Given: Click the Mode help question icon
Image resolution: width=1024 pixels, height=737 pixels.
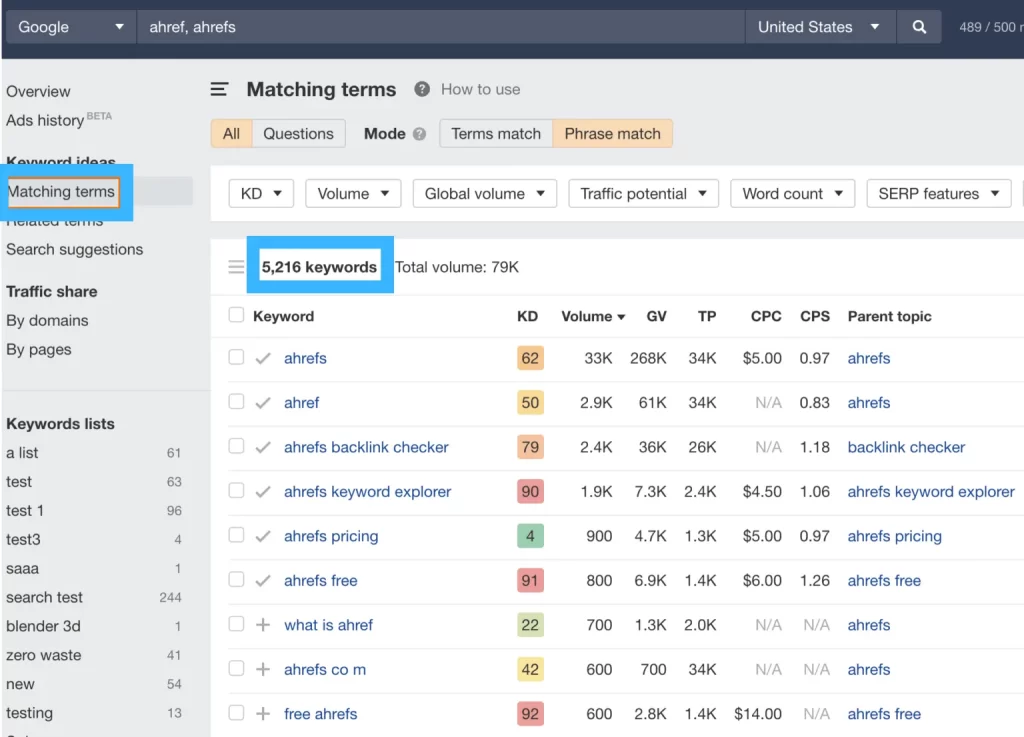Looking at the screenshot, I should [419, 134].
